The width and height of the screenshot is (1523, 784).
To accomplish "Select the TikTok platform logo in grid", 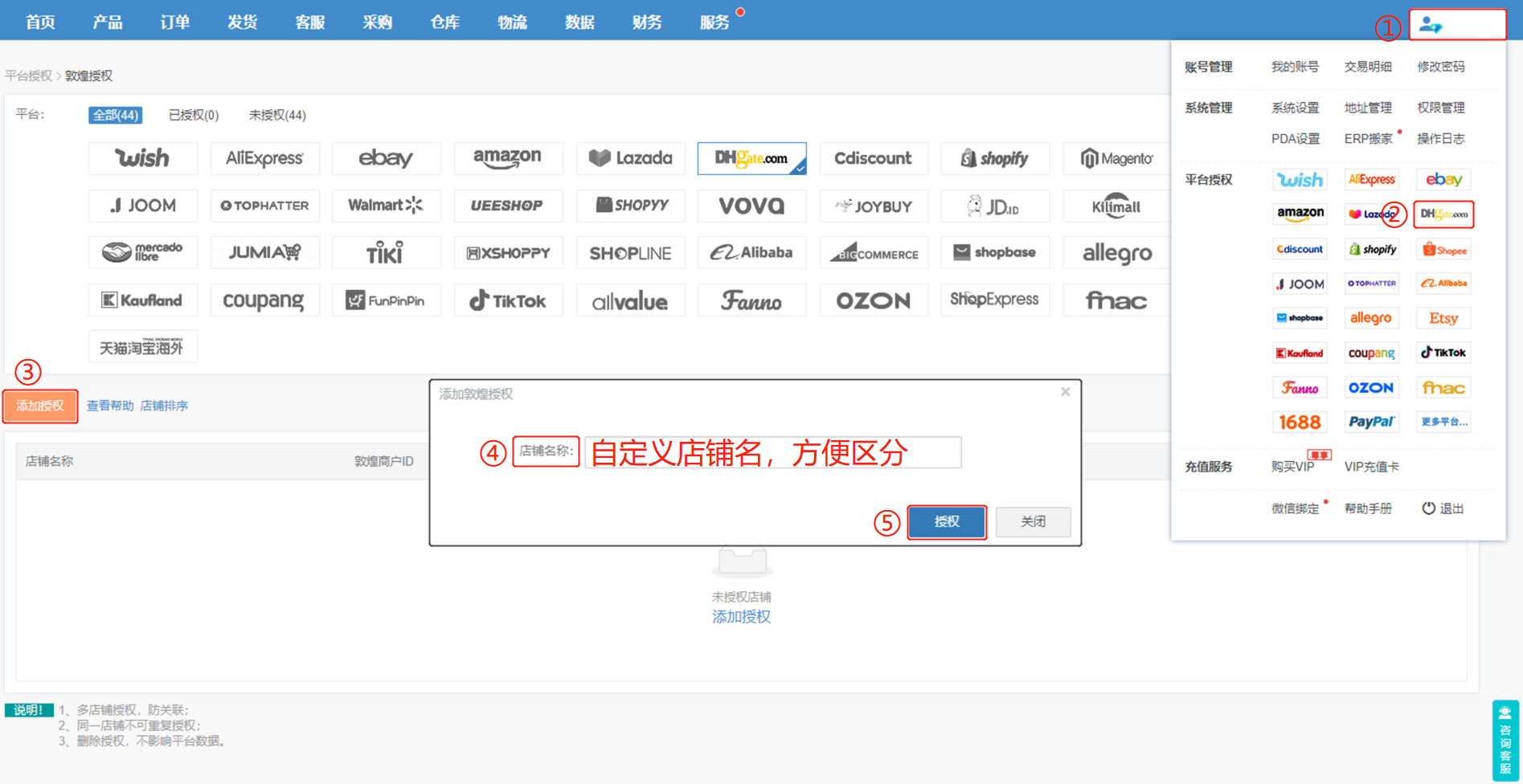I will pos(509,300).
